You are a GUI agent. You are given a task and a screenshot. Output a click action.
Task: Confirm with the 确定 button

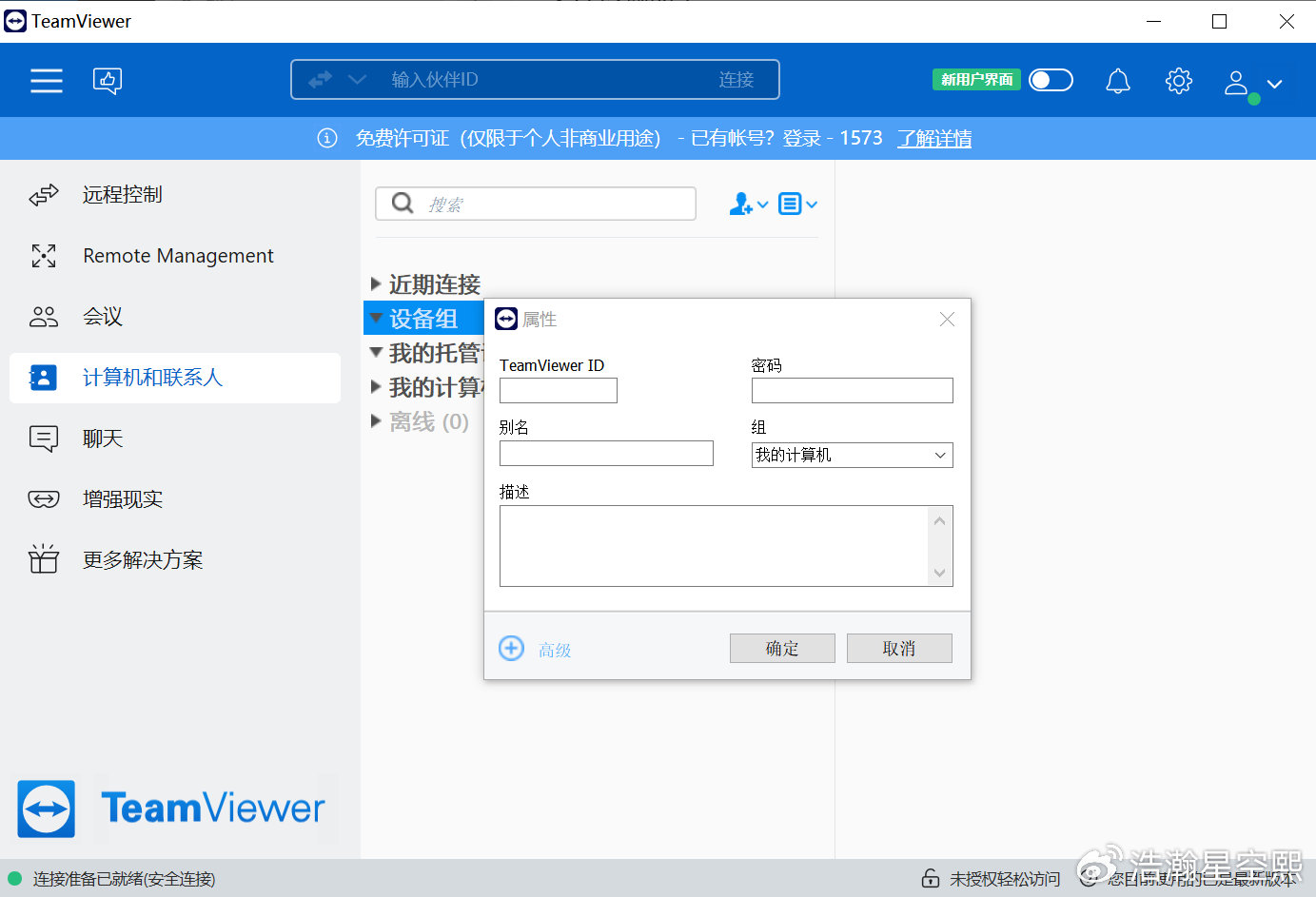tap(782, 648)
